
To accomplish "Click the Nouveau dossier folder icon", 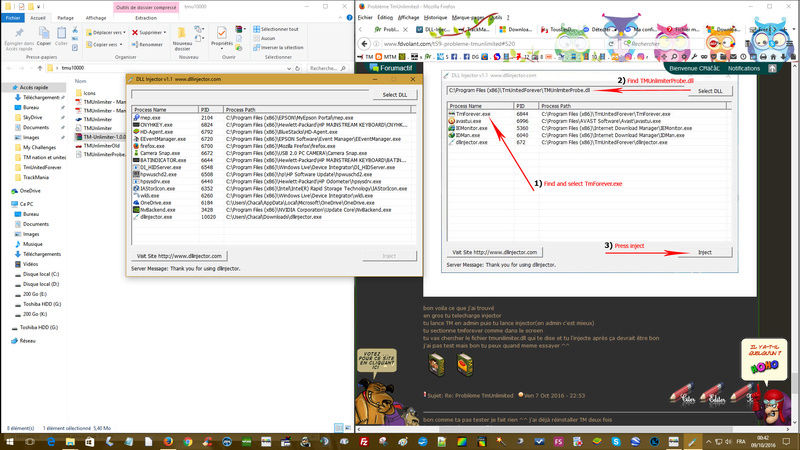I will click(x=182, y=33).
